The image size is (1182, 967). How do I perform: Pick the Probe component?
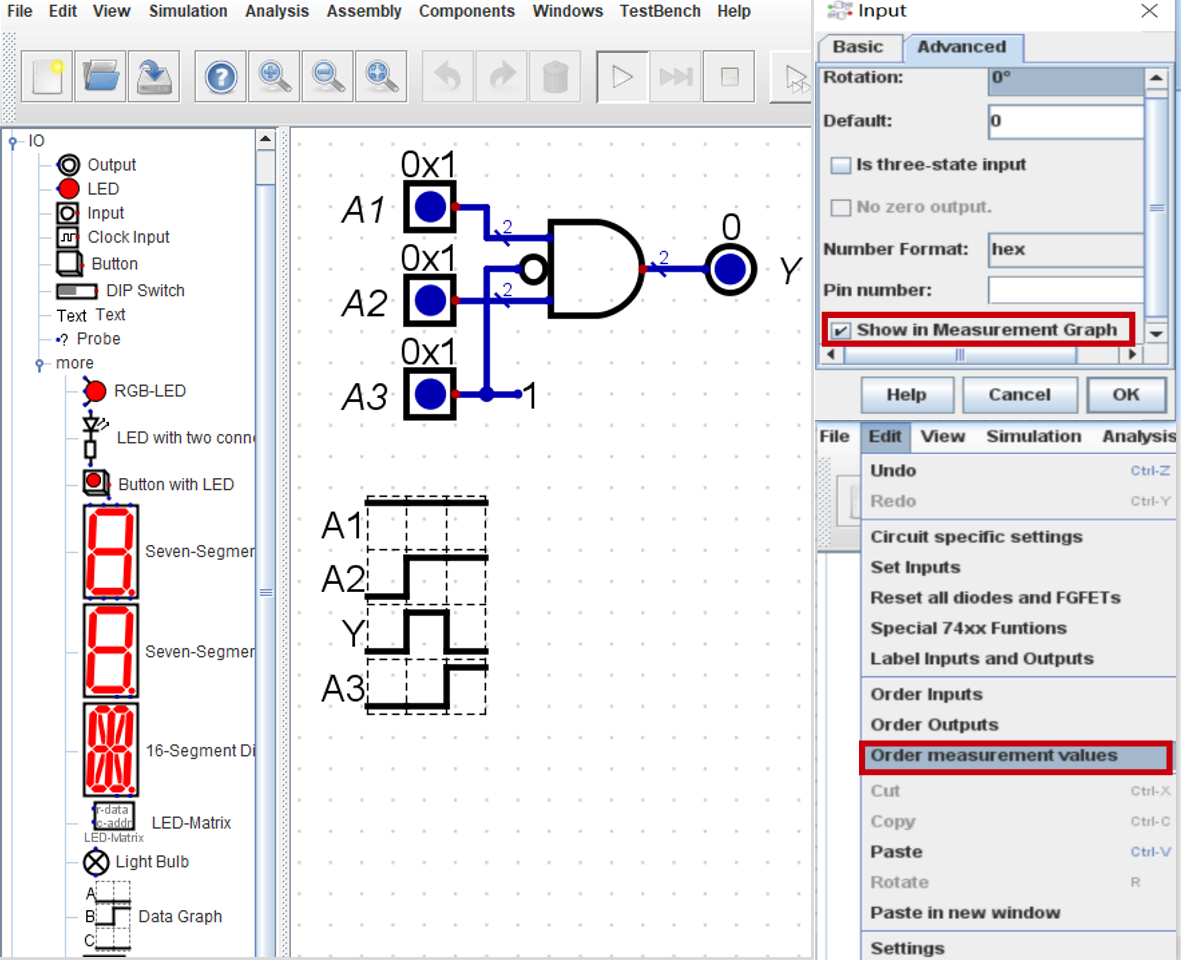[x=89, y=339]
